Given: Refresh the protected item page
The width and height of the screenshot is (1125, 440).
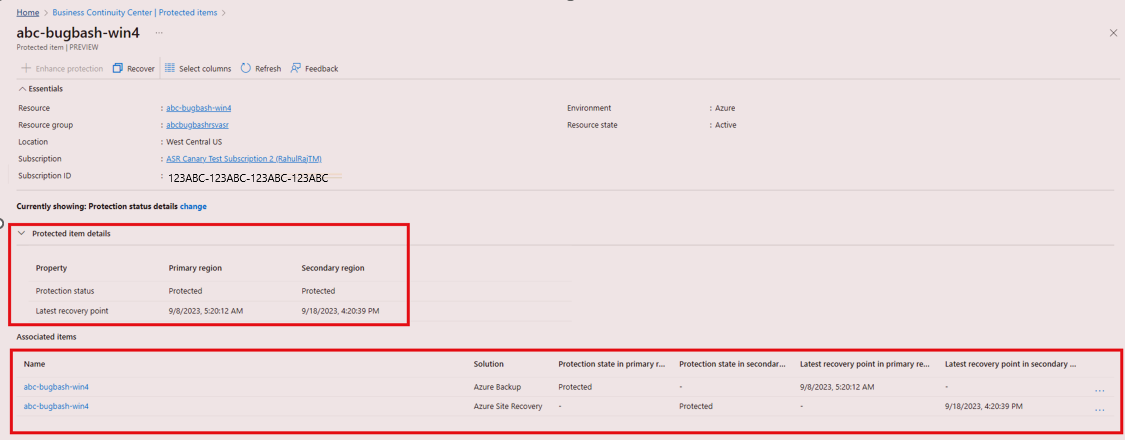Looking at the screenshot, I should tap(260, 68).
